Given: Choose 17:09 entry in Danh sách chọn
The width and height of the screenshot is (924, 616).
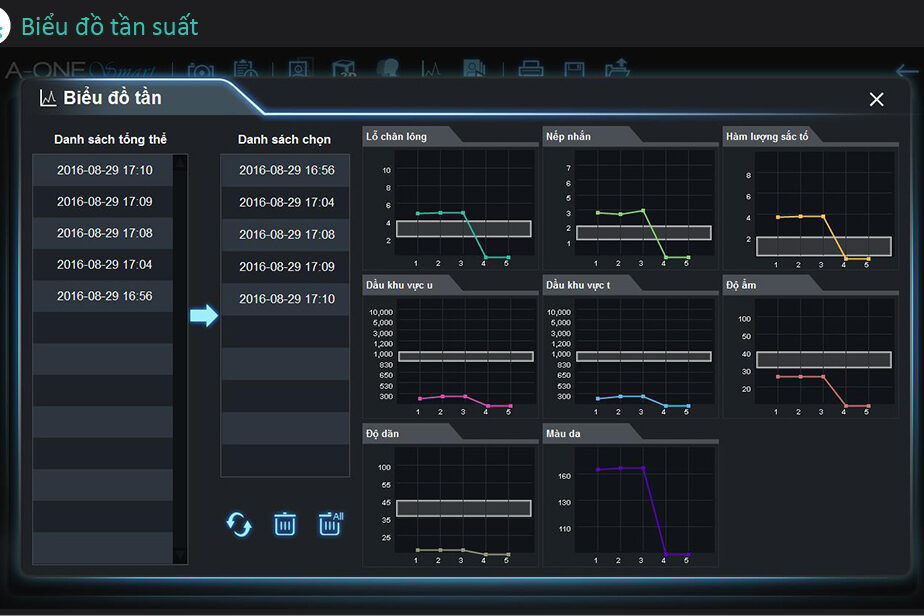Looking at the screenshot, I should (x=286, y=267).
